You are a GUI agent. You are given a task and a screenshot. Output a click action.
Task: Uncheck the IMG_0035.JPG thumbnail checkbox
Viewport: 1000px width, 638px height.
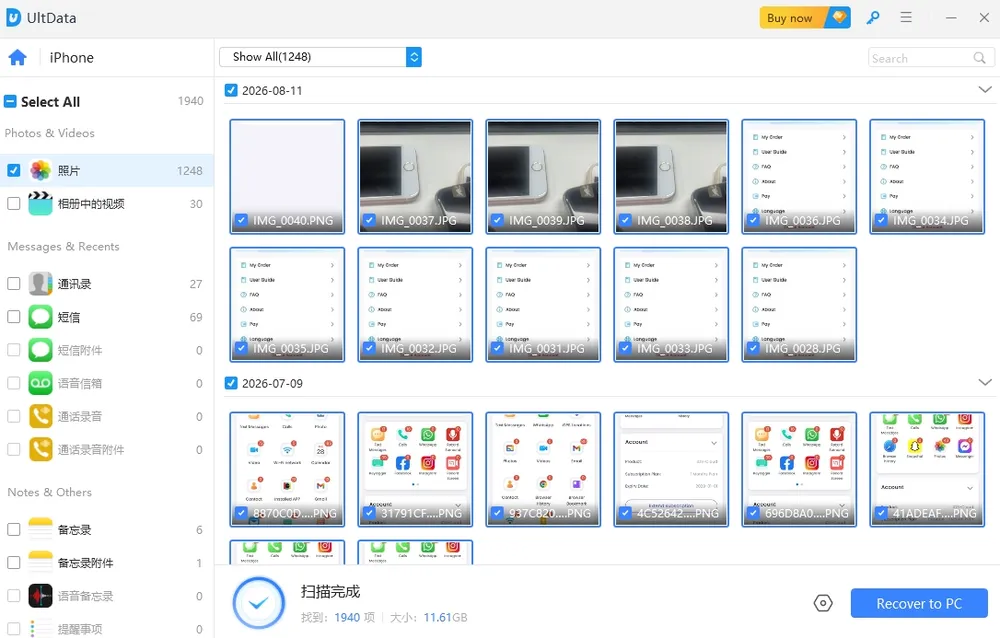tap(241, 348)
